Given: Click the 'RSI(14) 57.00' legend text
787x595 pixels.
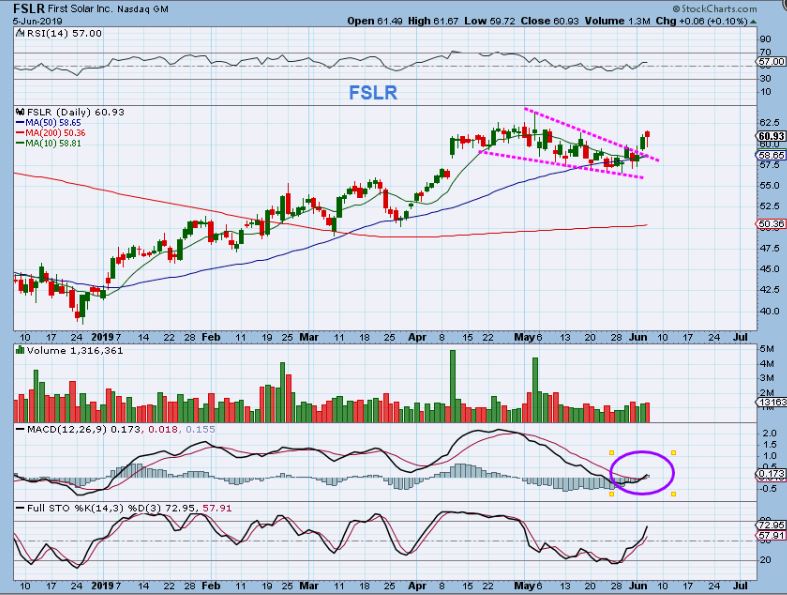Looking at the screenshot, I should click(64, 33).
